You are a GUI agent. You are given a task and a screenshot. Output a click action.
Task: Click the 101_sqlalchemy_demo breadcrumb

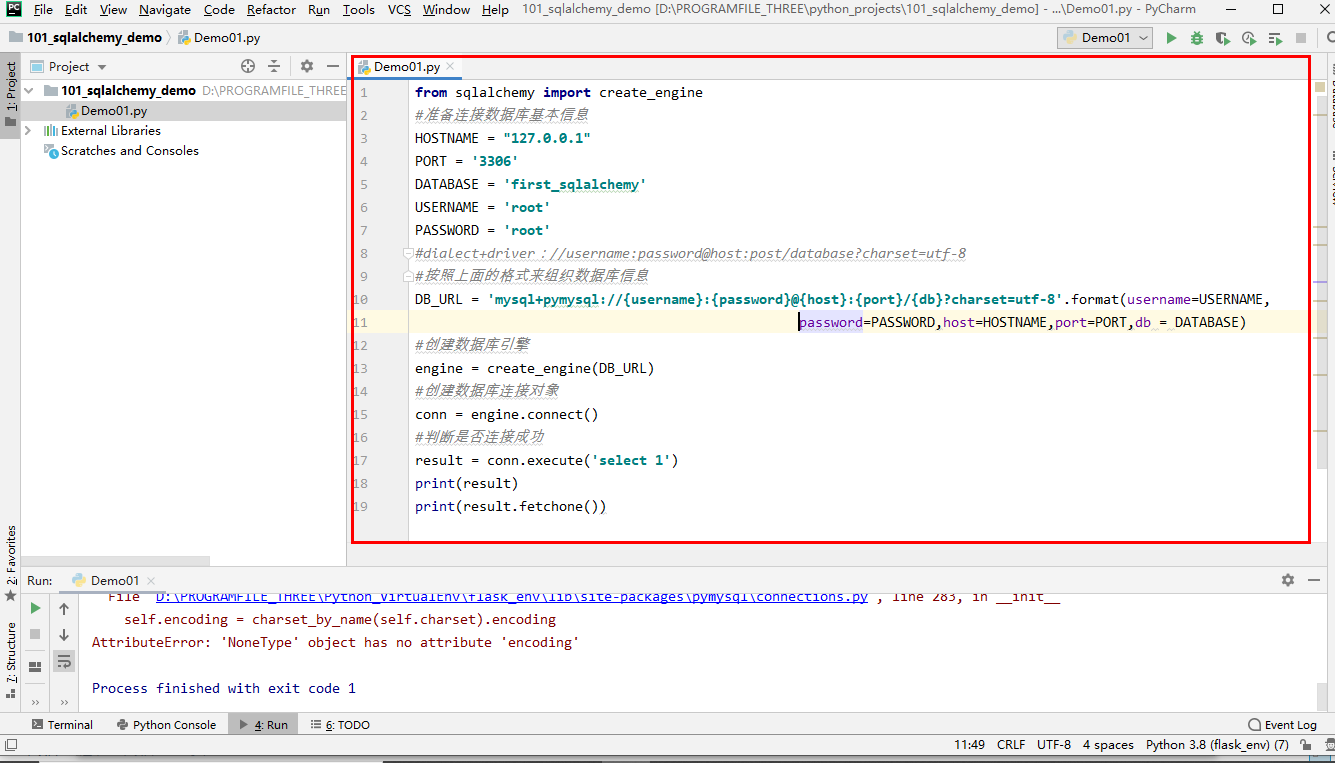94,38
